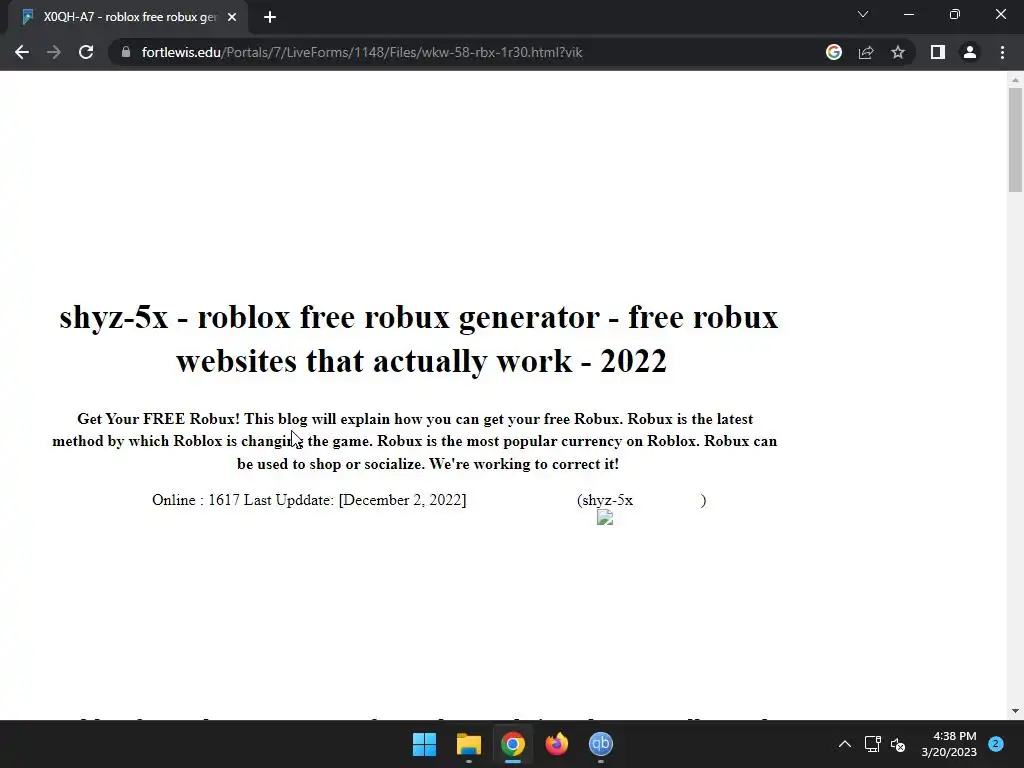Open the Google icon in the address bar
This screenshot has height=768, width=1024.
tap(834, 52)
